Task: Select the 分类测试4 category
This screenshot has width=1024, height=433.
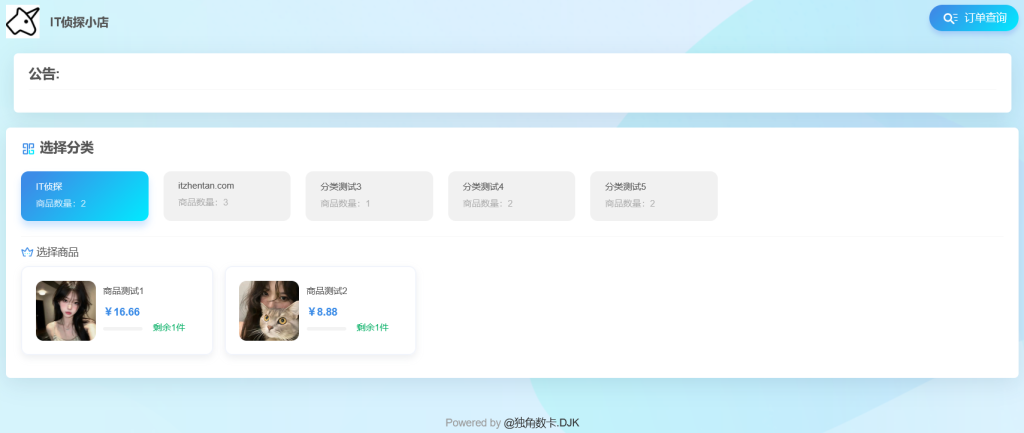Action: click(x=511, y=195)
